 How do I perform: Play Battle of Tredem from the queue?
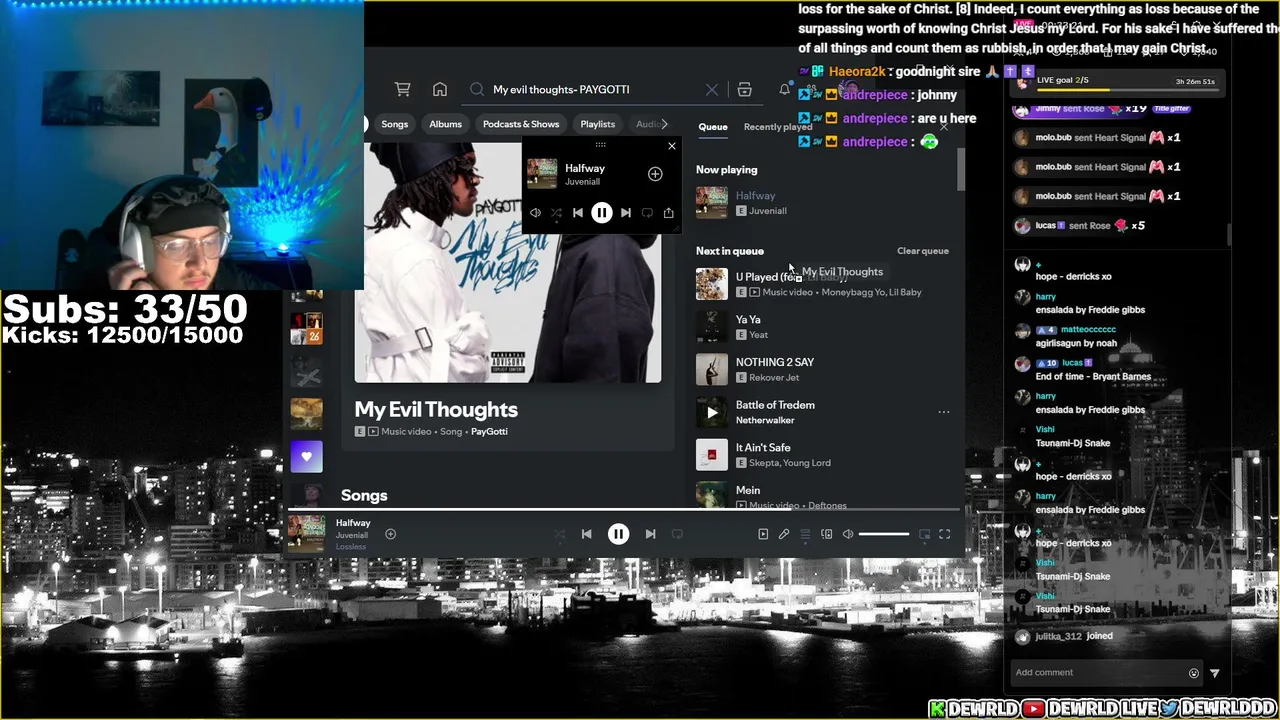pyautogui.click(x=712, y=412)
